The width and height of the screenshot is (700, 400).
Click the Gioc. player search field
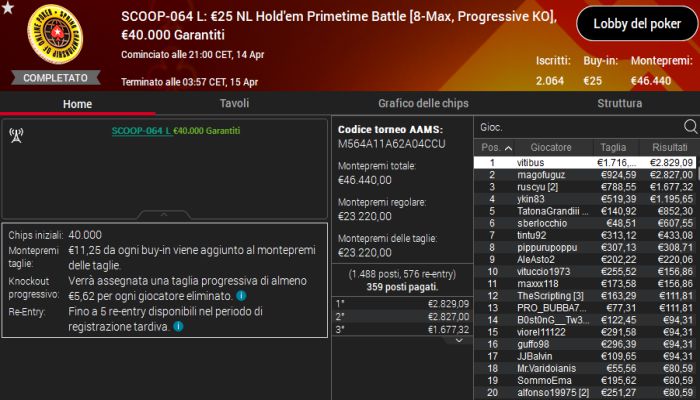(578, 127)
